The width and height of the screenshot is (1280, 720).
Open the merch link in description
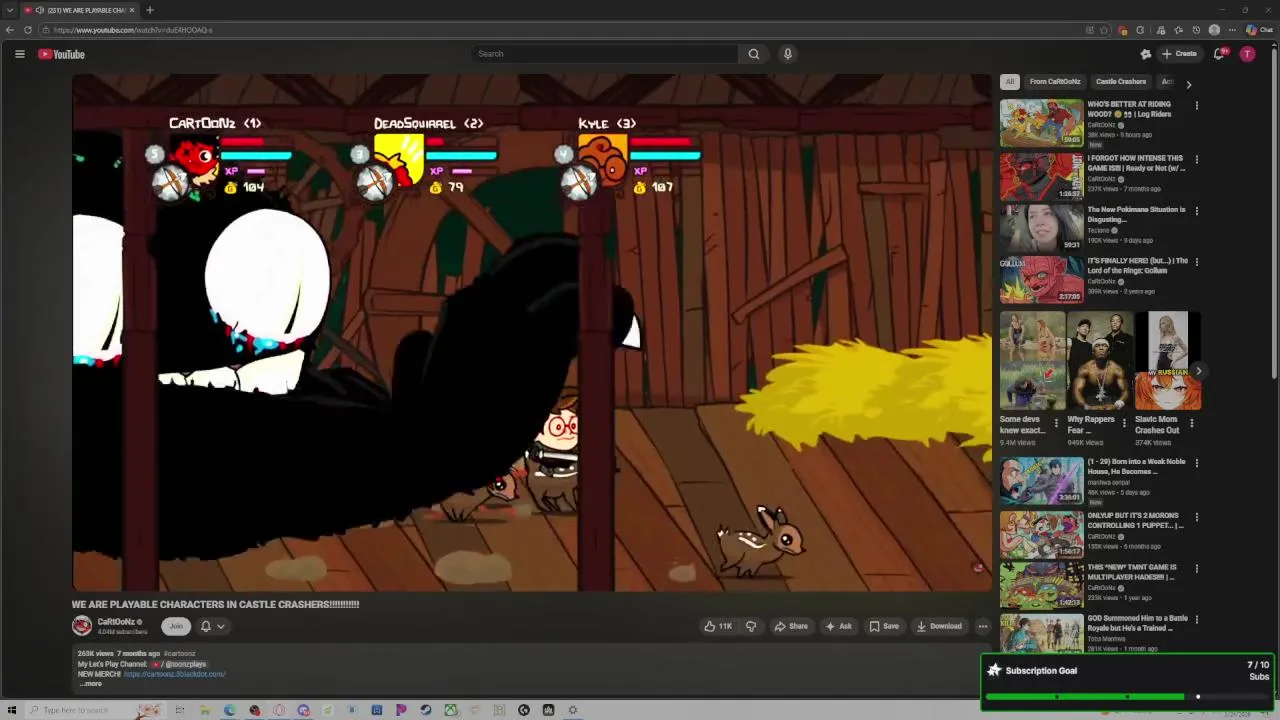click(174, 674)
